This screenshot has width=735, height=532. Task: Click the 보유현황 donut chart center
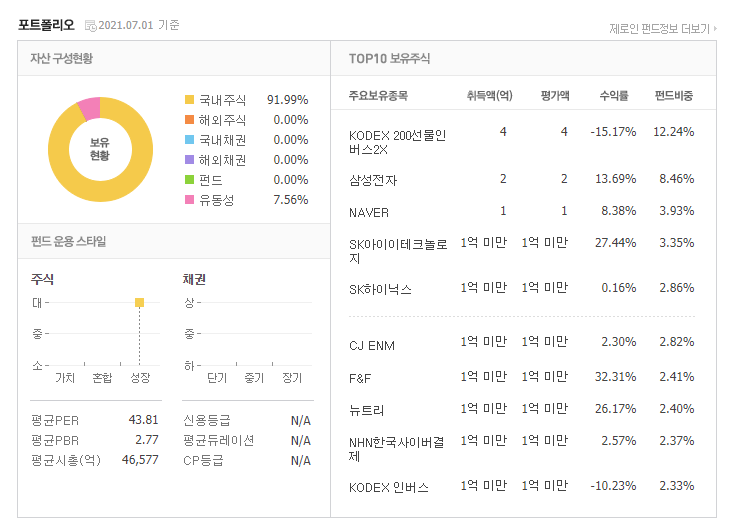pos(100,149)
